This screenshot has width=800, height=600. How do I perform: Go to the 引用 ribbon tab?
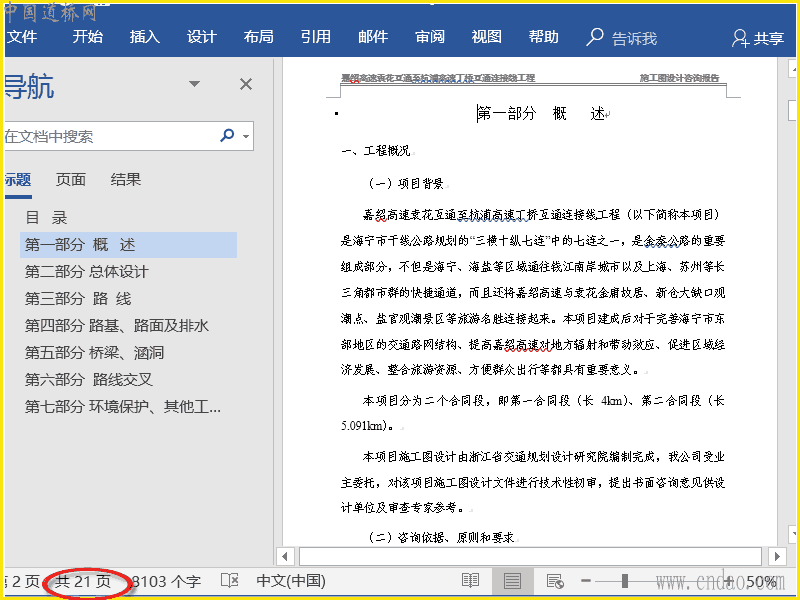[x=315, y=37]
